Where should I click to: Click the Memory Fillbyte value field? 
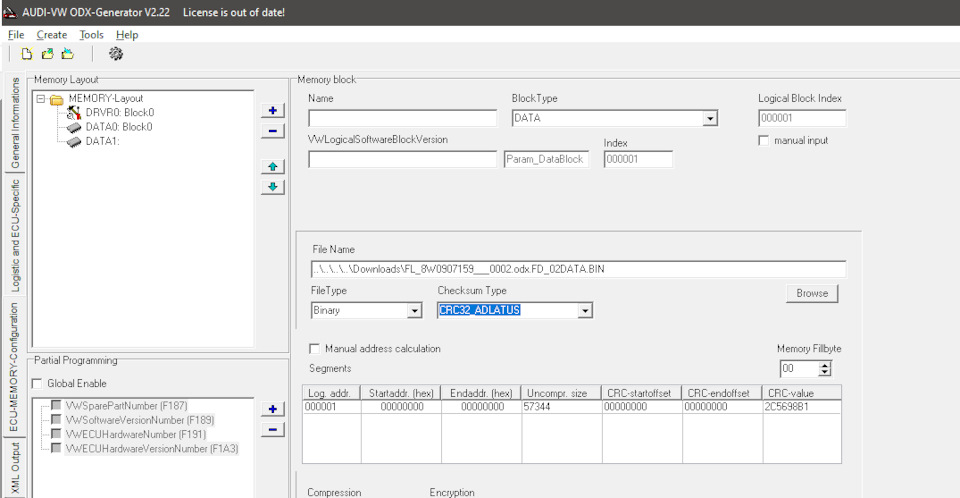point(799,369)
